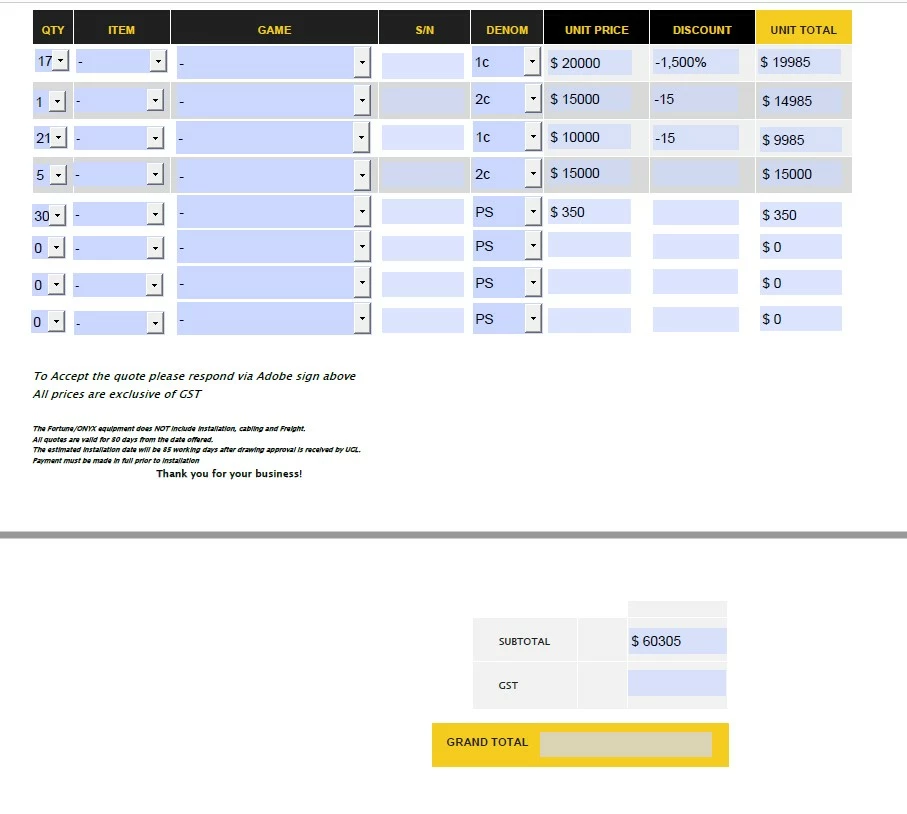Expand the GAME dropdown in the $20000 row
Screen dimensions: 907x814
tap(362, 62)
